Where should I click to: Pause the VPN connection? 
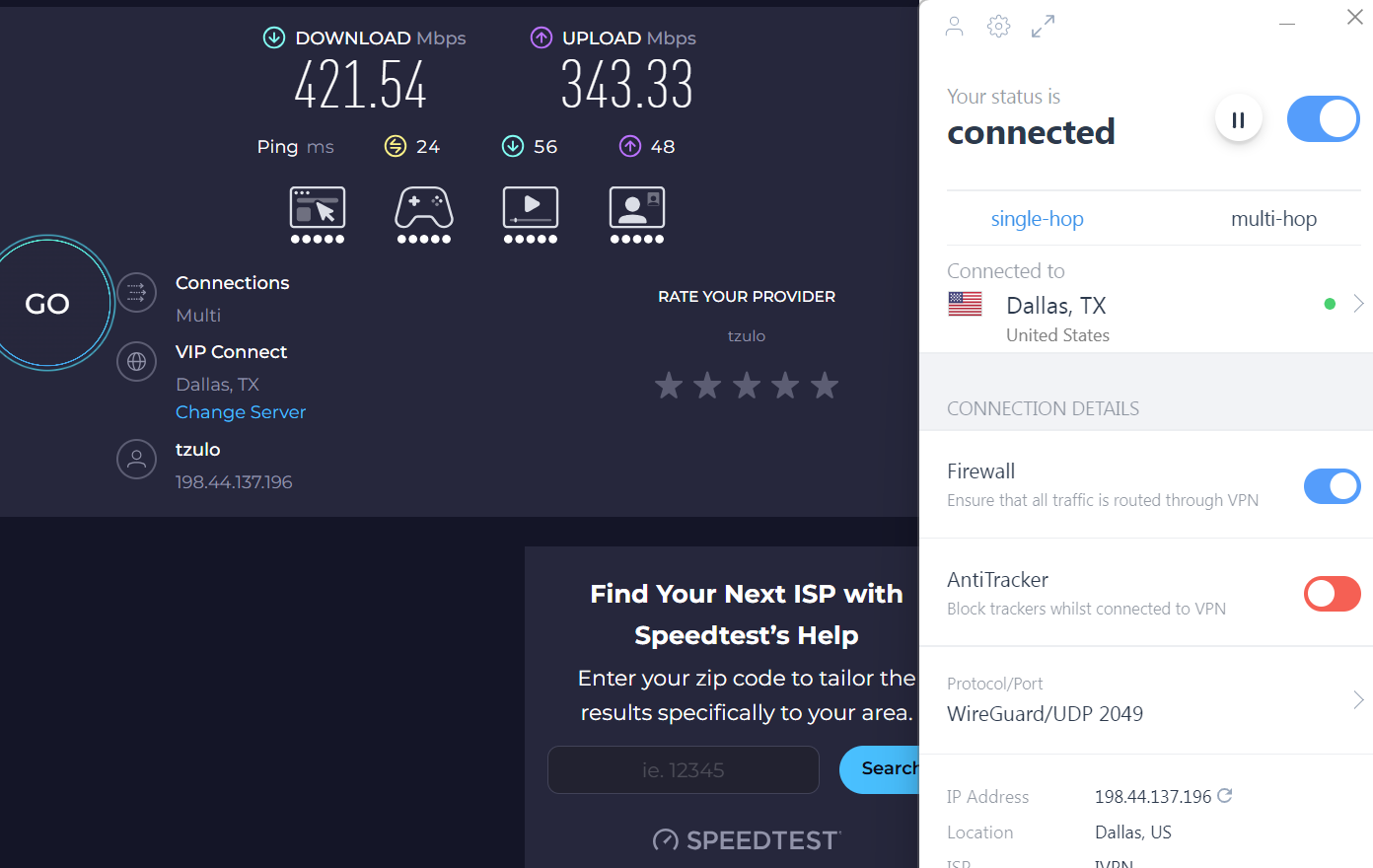(1238, 120)
